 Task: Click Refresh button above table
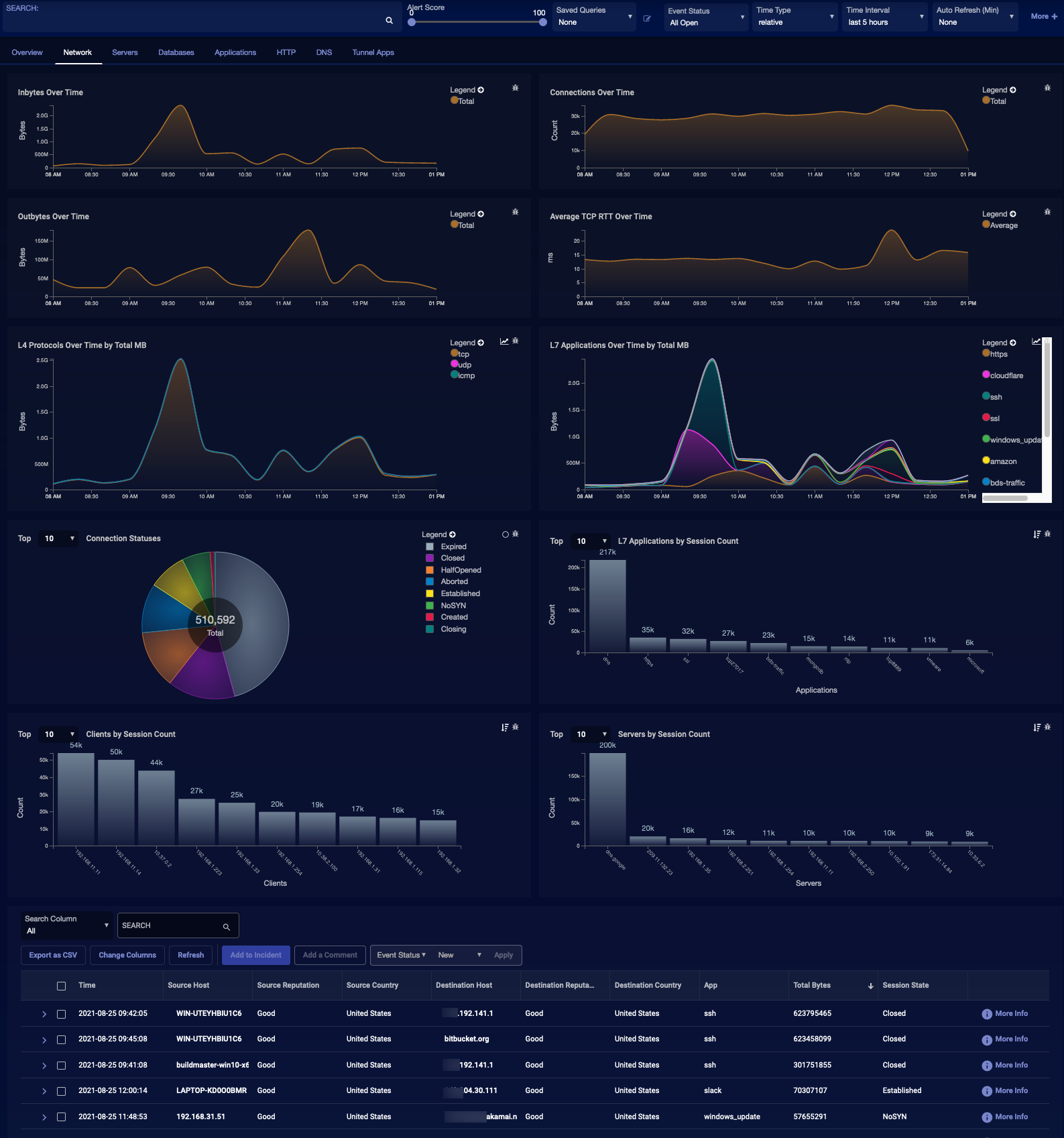[x=191, y=955]
